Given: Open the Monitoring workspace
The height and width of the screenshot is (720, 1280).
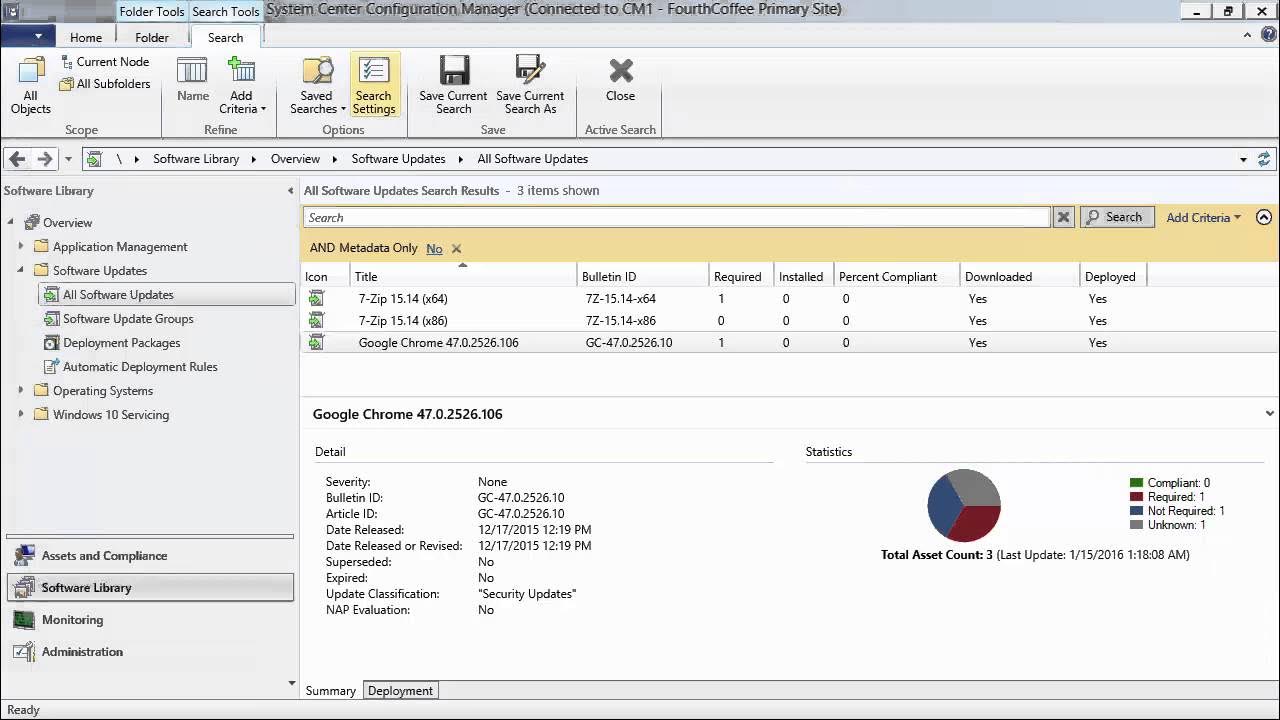Looking at the screenshot, I should [150, 620].
